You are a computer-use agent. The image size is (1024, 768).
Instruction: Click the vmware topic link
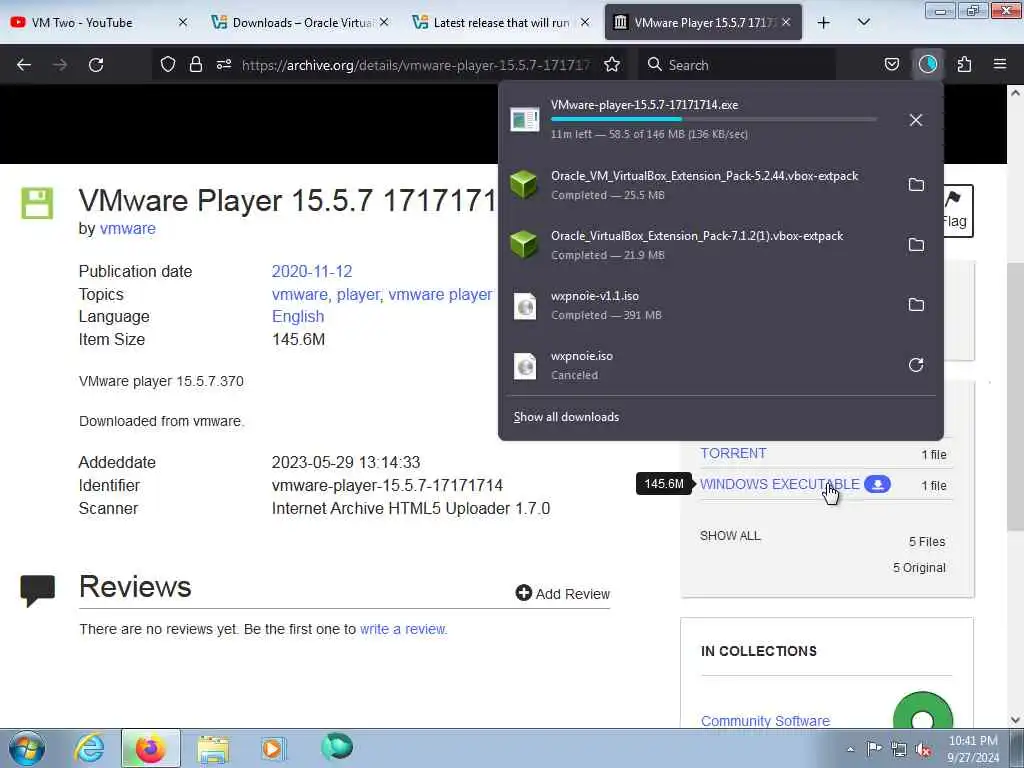click(300, 295)
